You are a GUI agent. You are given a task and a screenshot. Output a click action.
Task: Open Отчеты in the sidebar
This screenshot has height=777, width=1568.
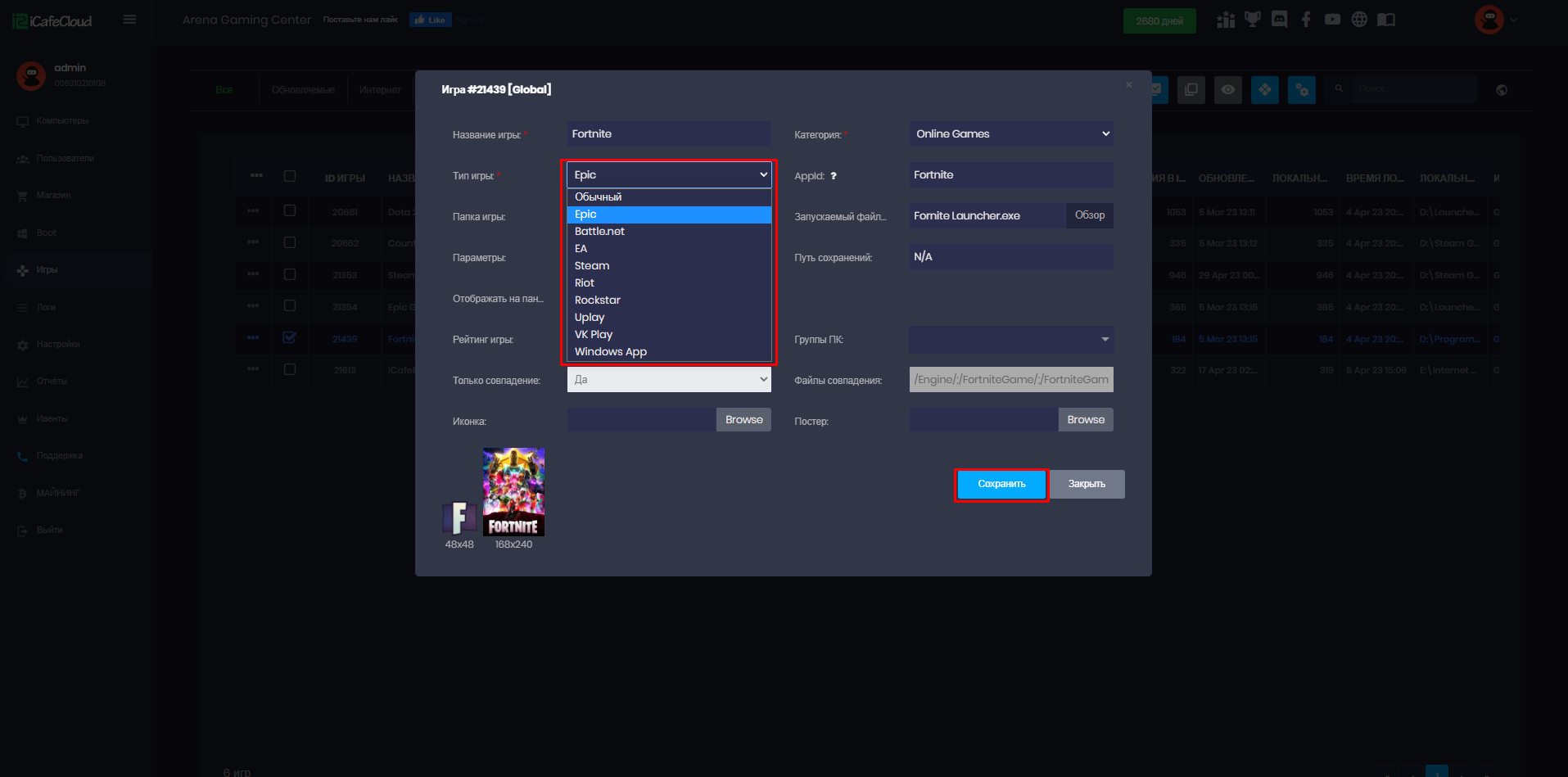pos(52,382)
